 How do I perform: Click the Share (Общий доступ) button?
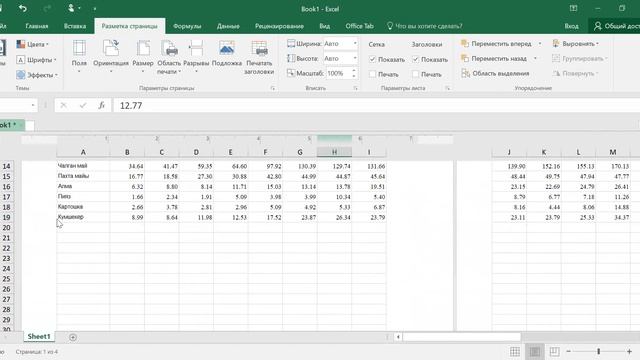[616, 26]
